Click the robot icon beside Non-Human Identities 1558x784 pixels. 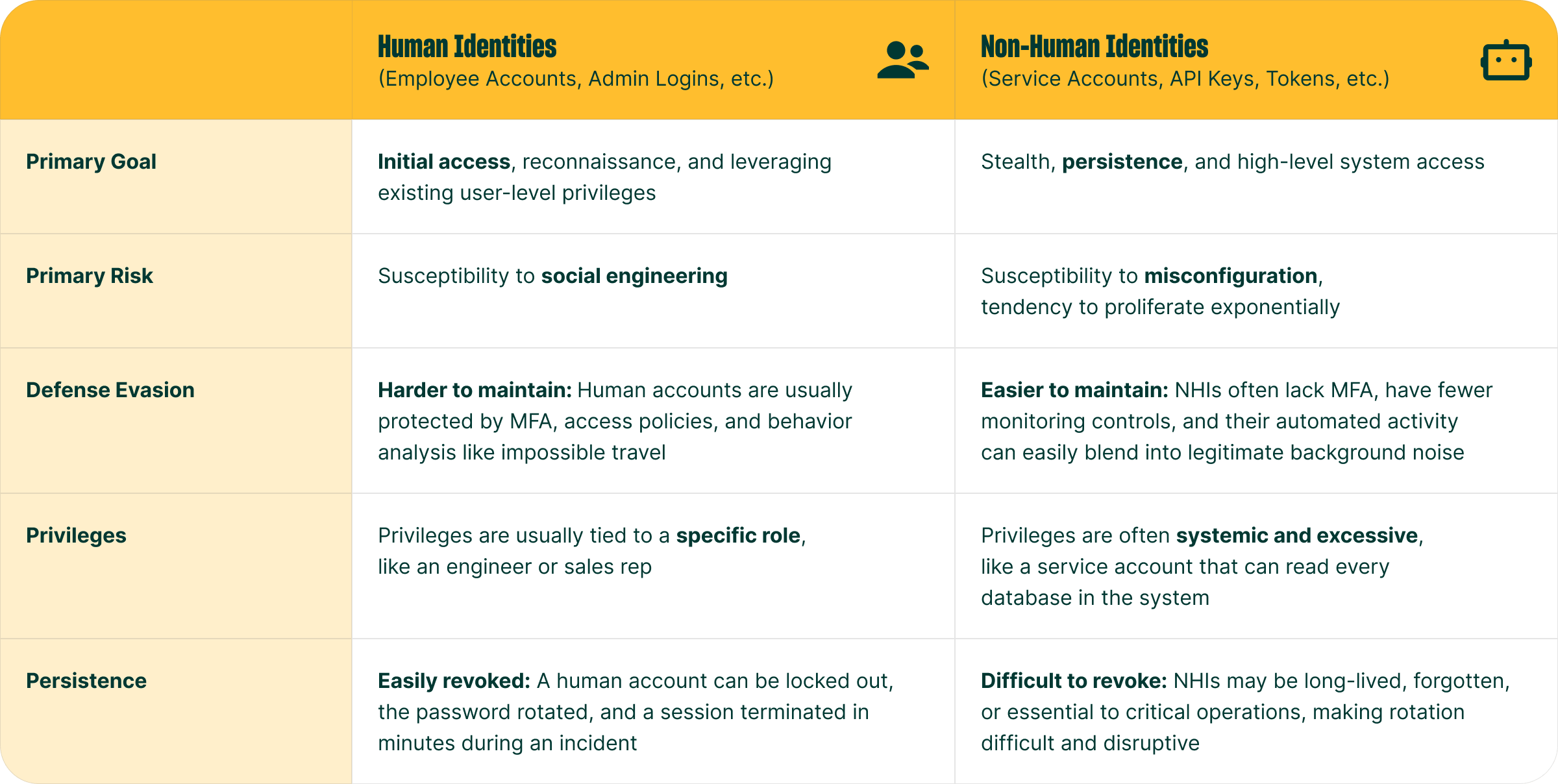click(1506, 62)
